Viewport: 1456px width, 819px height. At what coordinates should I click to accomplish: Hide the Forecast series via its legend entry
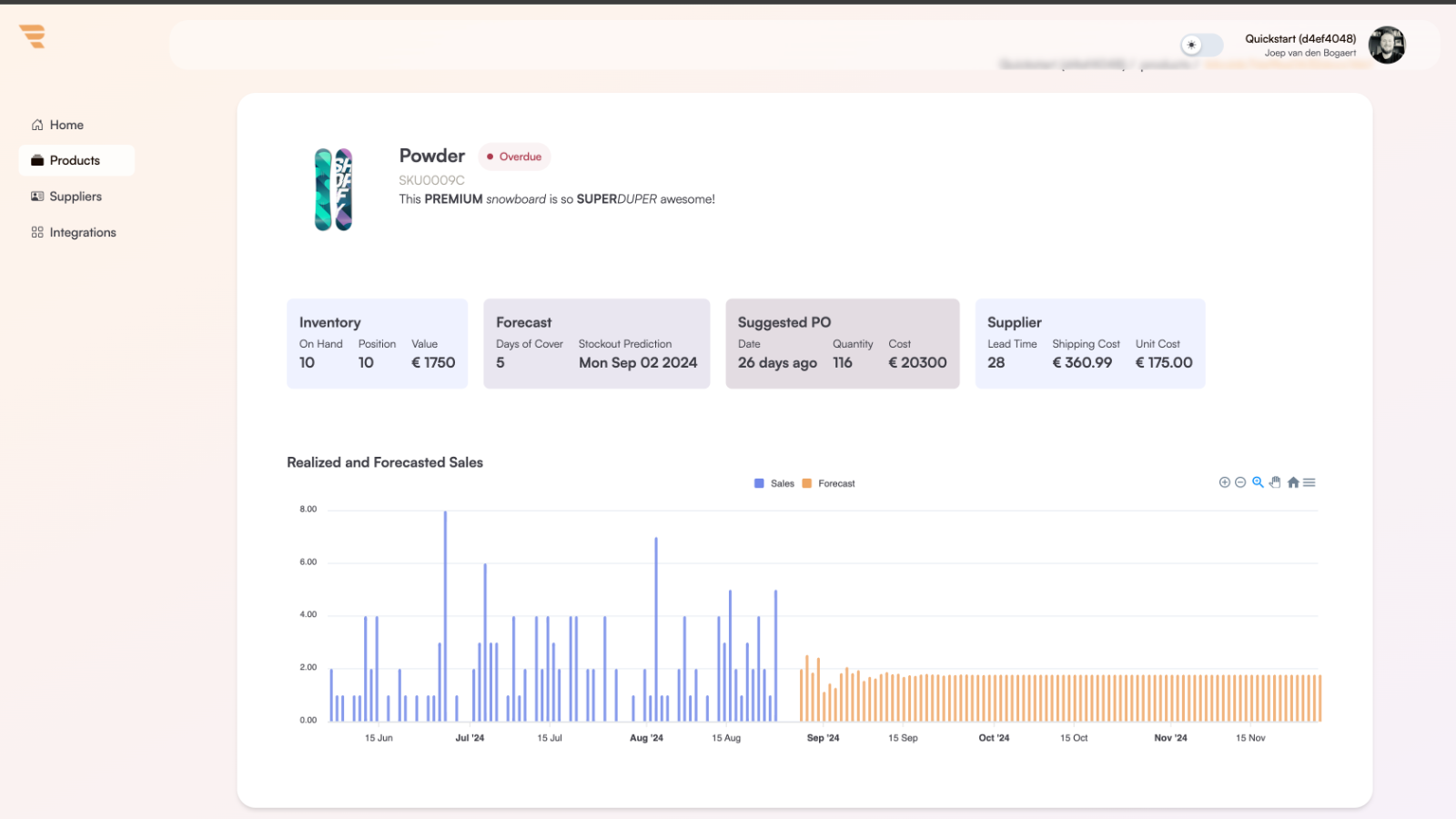click(x=829, y=483)
